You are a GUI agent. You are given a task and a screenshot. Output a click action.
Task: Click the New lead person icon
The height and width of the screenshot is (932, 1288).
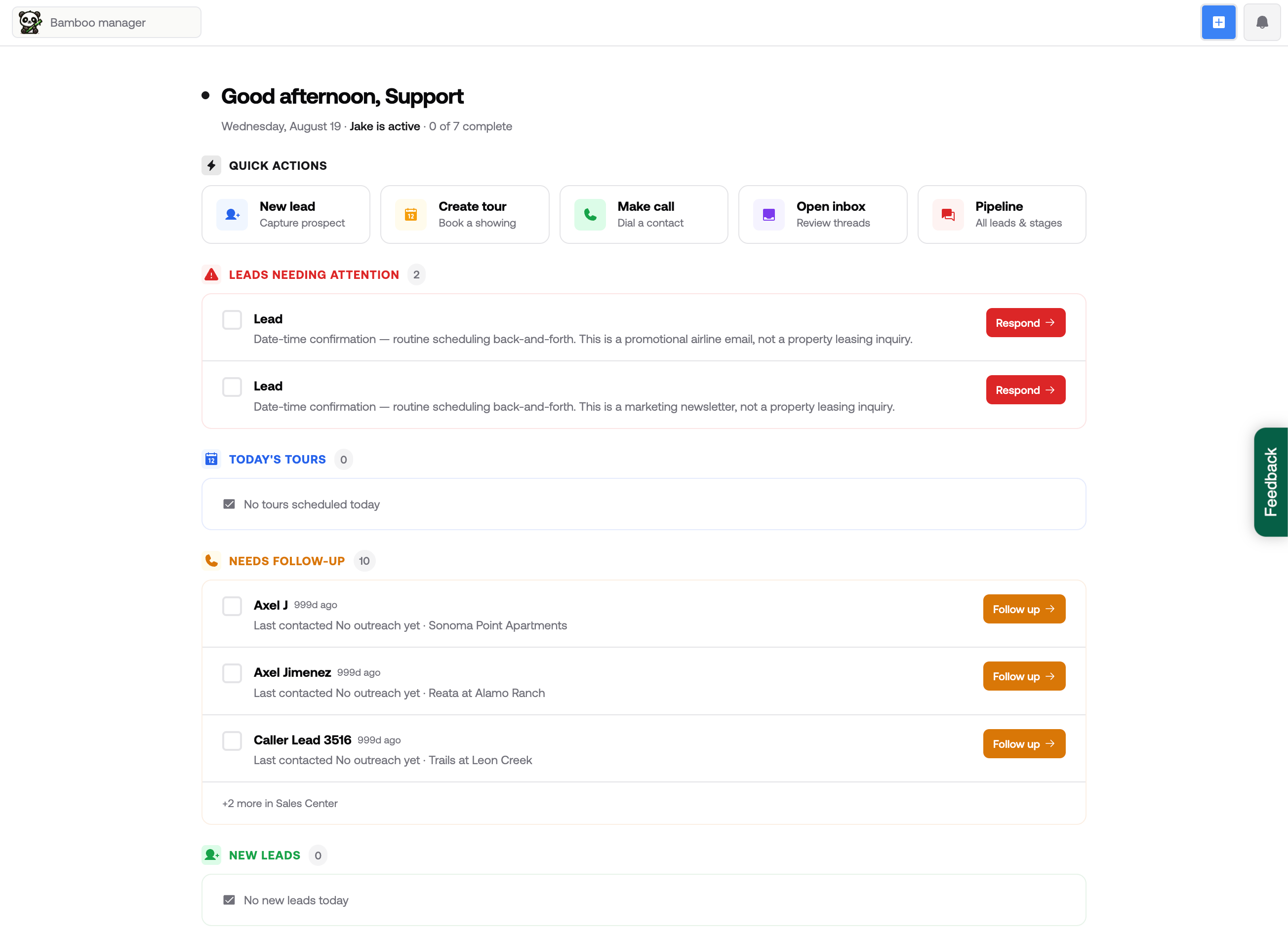[x=232, y=215]
